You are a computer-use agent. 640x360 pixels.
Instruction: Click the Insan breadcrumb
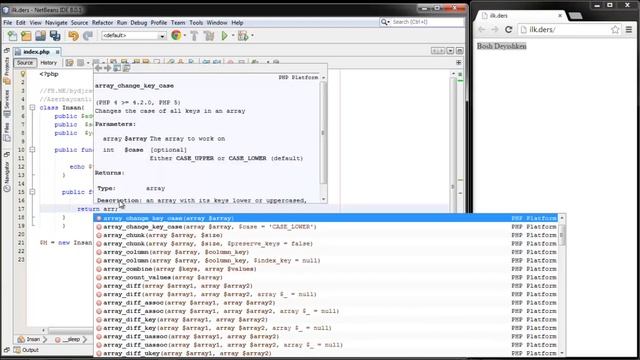(x=29, y=339)
